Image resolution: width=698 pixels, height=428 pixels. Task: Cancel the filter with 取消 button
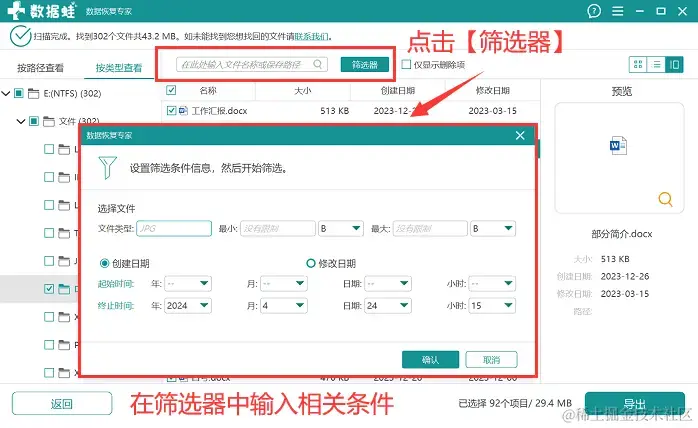(x=491, y=359)
